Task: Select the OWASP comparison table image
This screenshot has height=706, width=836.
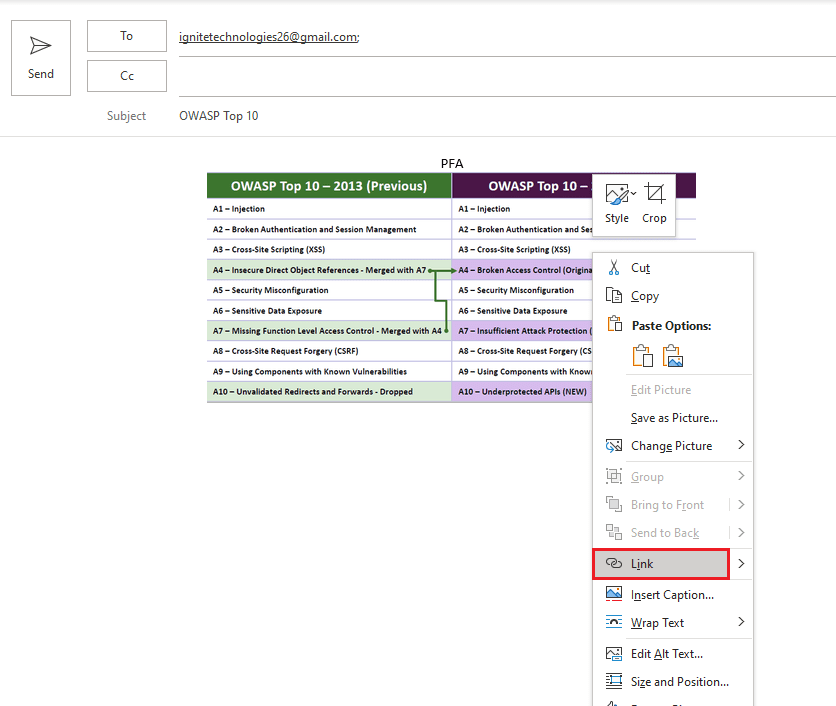Action: [x=400, y=287]
